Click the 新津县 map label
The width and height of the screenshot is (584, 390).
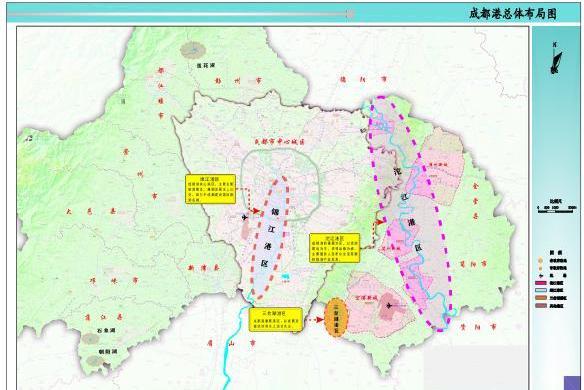coord(204,267)
